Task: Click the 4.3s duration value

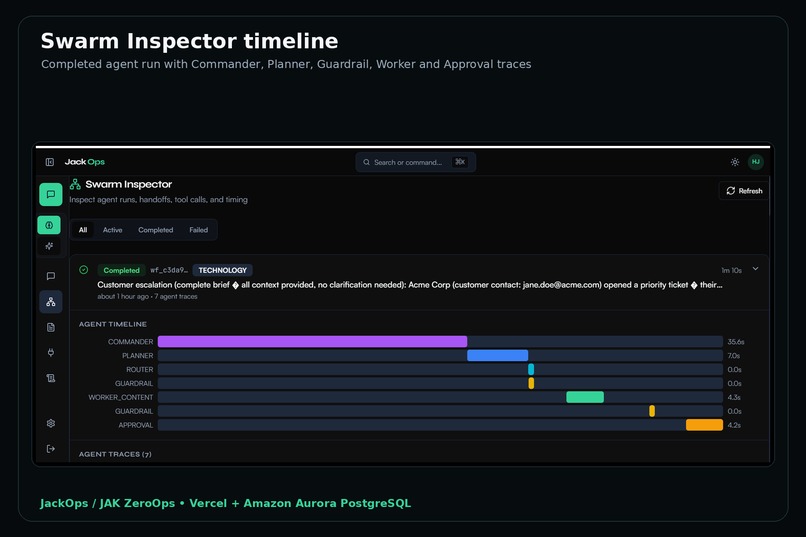Action: point(734,397)
